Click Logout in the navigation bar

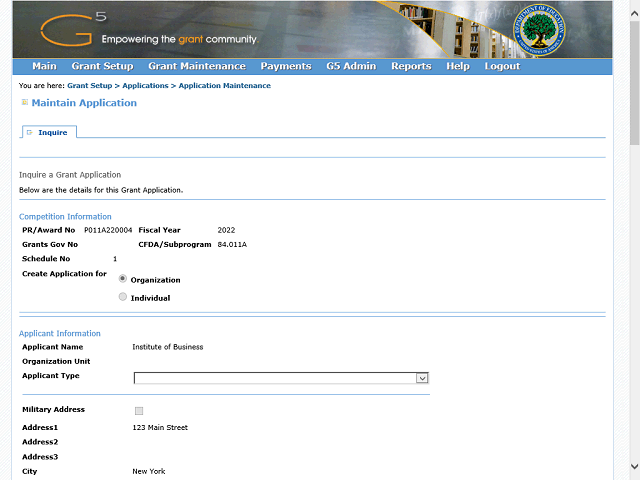pyautogui.click(x=502, y=67)
